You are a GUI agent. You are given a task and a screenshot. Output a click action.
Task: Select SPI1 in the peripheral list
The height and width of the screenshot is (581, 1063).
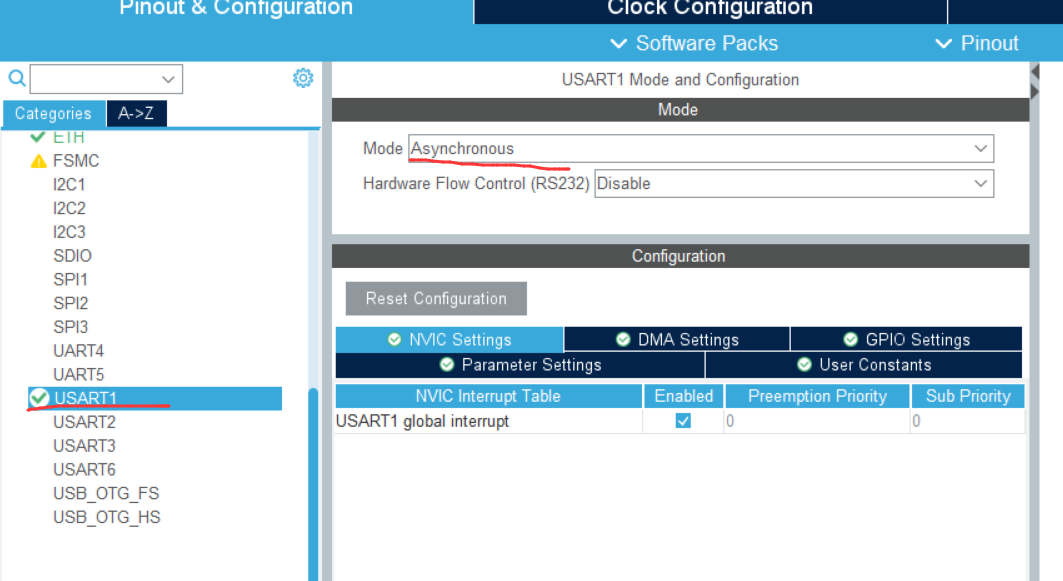pos(71,279)
